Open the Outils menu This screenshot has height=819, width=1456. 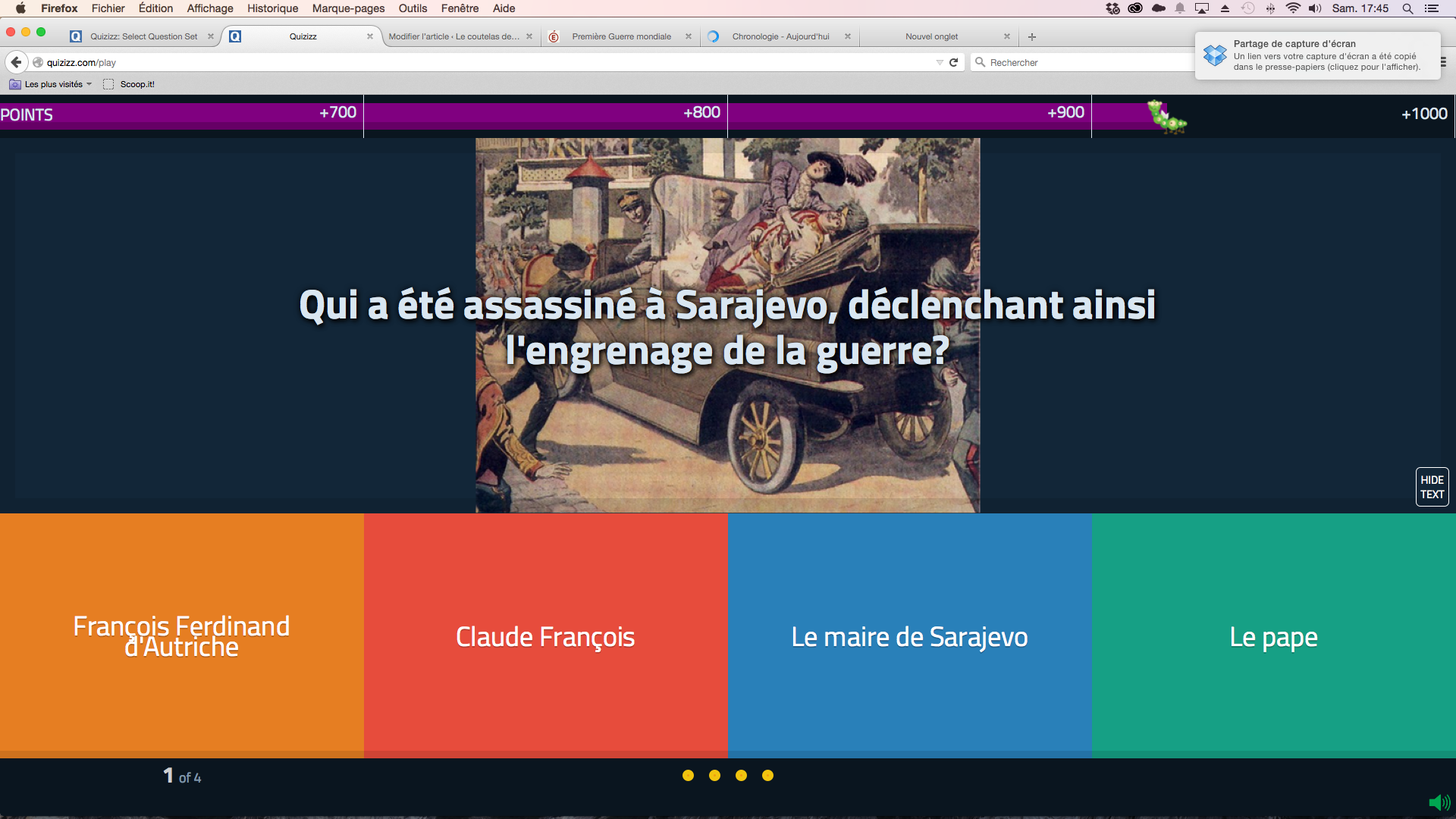(x=413, y=8)
